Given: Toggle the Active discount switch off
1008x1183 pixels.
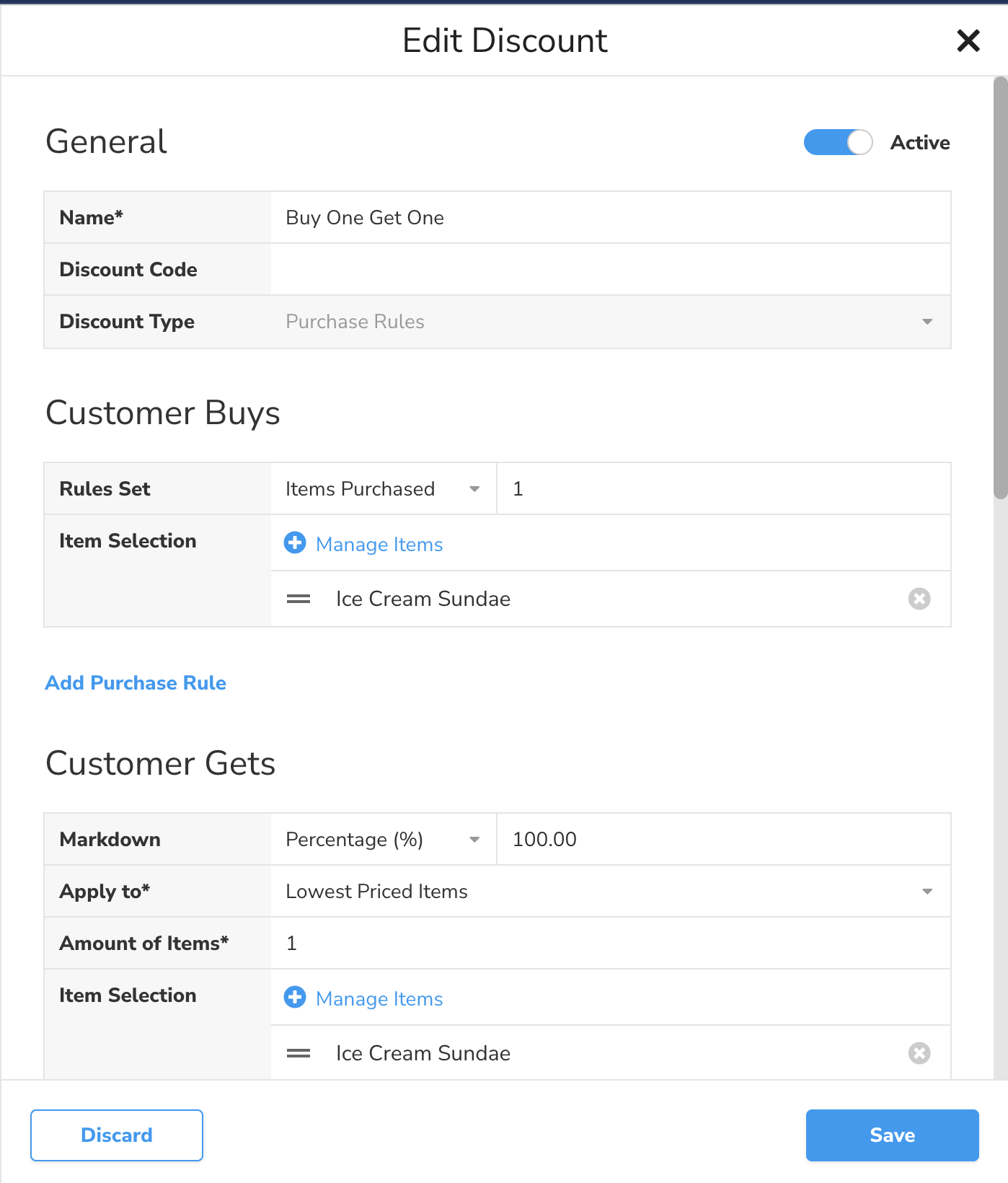Looking at the screenshot, I should tap(838, 142).
